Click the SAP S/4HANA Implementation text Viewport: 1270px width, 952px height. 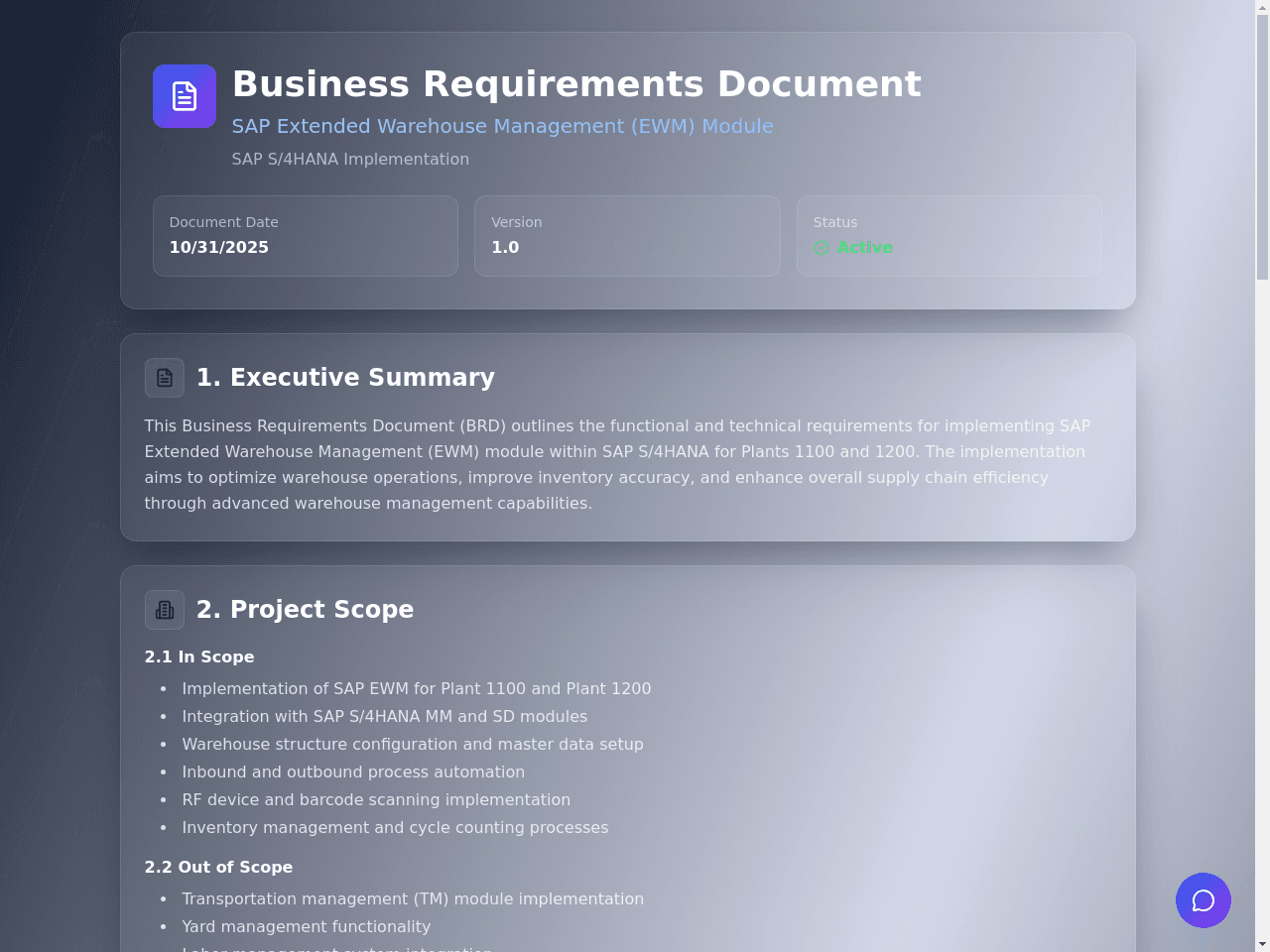pyautogui.click(x=350, y=159)
